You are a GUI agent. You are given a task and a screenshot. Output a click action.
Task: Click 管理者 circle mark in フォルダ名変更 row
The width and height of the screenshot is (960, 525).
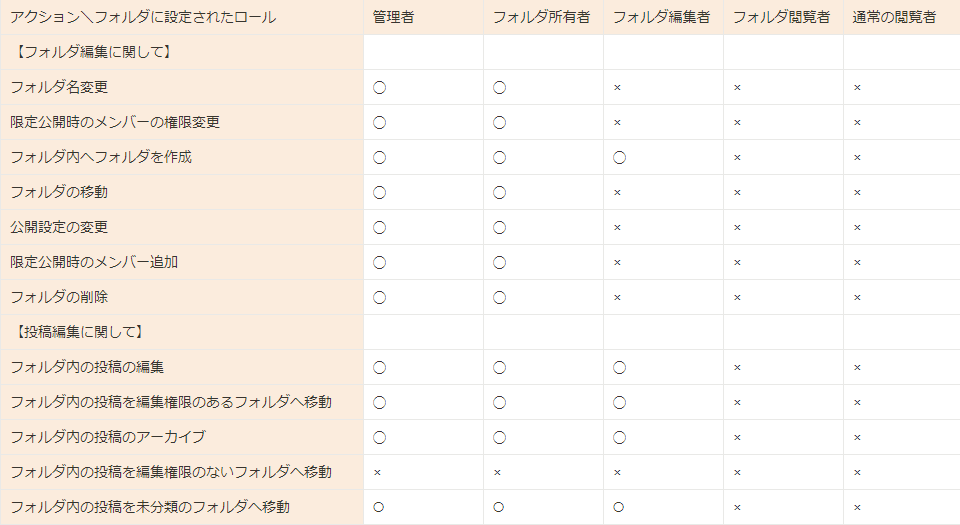point(379,87)
